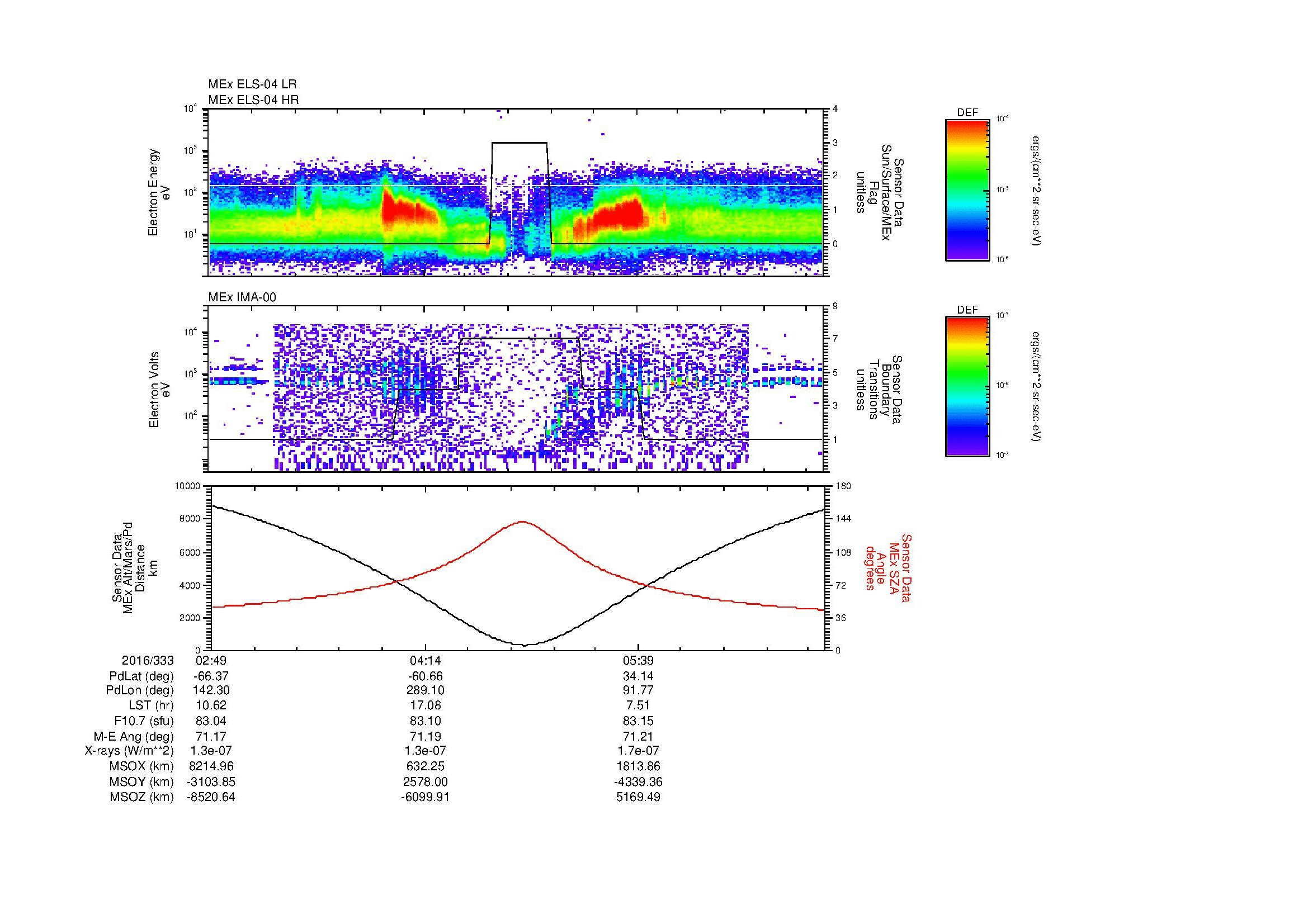Viewport: 1308px width, 924px height.
Task: Click the 'Electron Energy eV' axis label
Action: (x=159, y=192)
